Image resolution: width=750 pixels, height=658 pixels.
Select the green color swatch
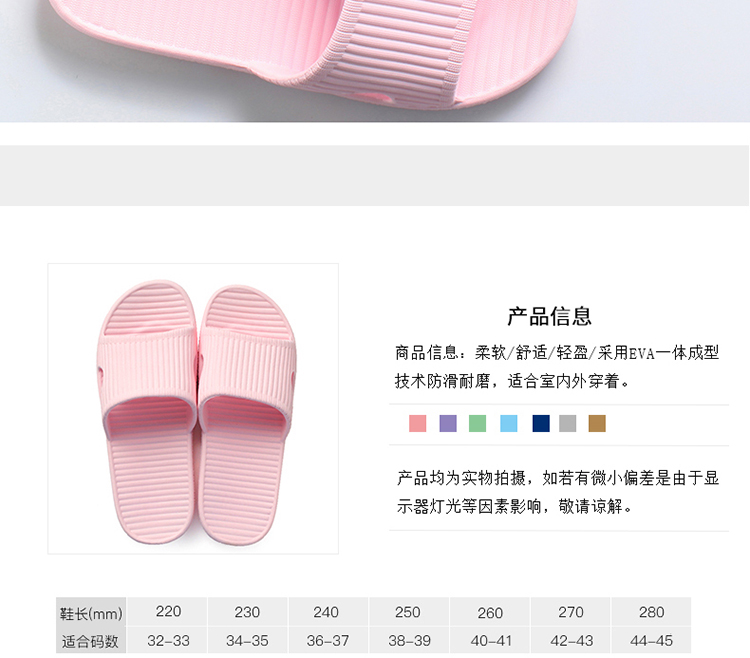(477, 423)
